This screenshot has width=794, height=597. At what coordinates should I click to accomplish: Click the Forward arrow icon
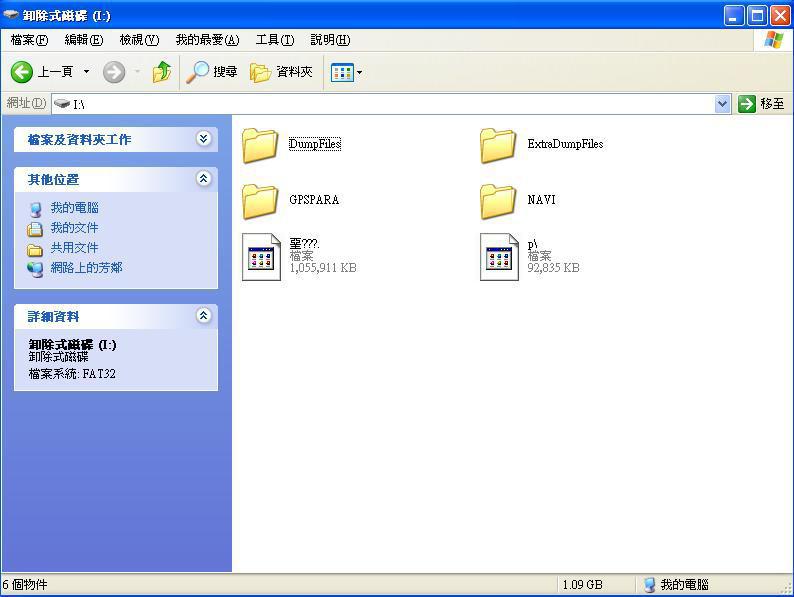click(114, 72)
